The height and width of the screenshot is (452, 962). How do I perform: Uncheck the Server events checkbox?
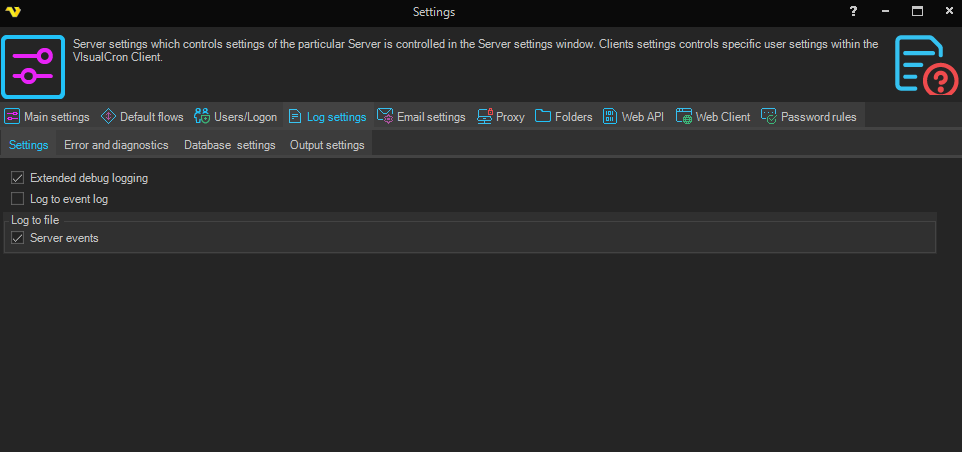click(18, 238)
